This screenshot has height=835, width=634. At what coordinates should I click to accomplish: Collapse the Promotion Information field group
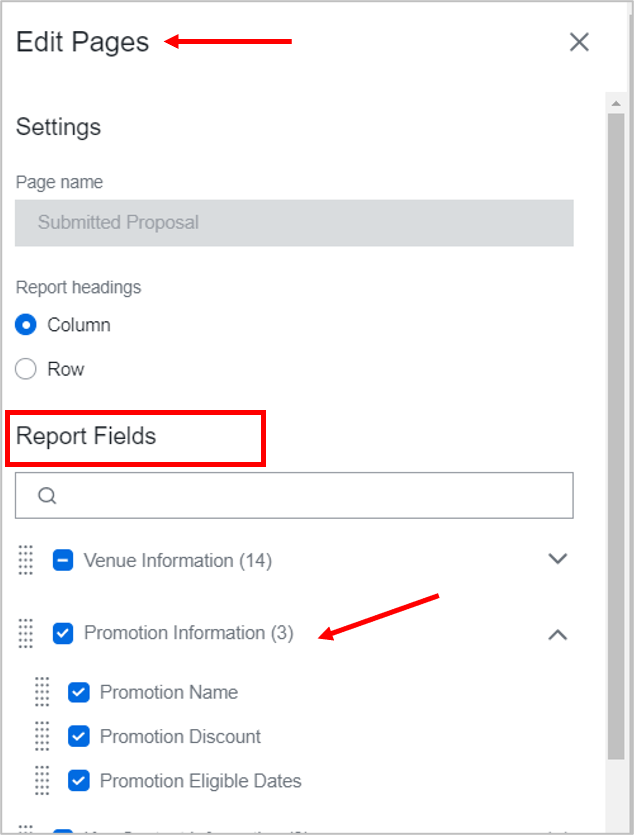pyautogui.click(x=558, y=633)
